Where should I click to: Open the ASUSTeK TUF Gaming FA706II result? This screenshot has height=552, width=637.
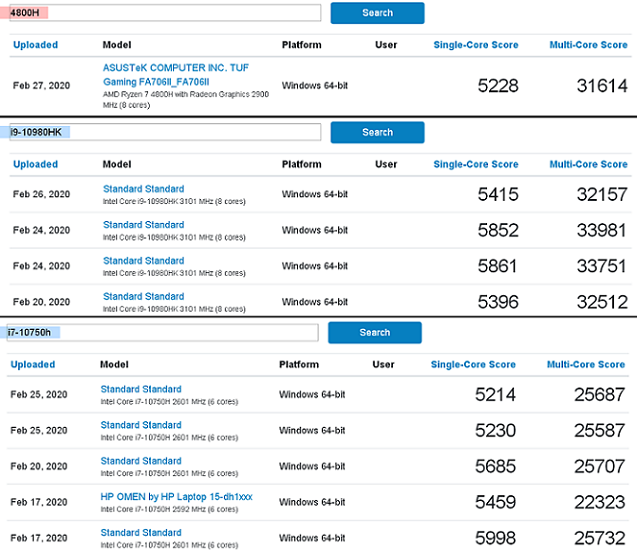pos(176,73)
